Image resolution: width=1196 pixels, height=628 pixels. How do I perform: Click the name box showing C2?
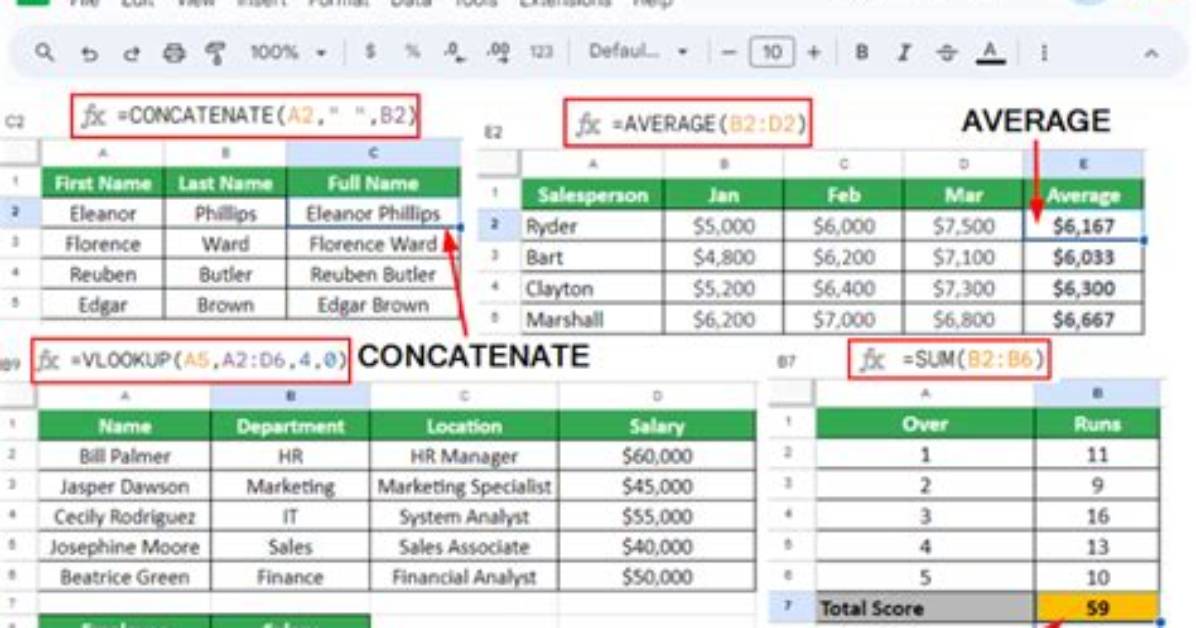[14, 121]
